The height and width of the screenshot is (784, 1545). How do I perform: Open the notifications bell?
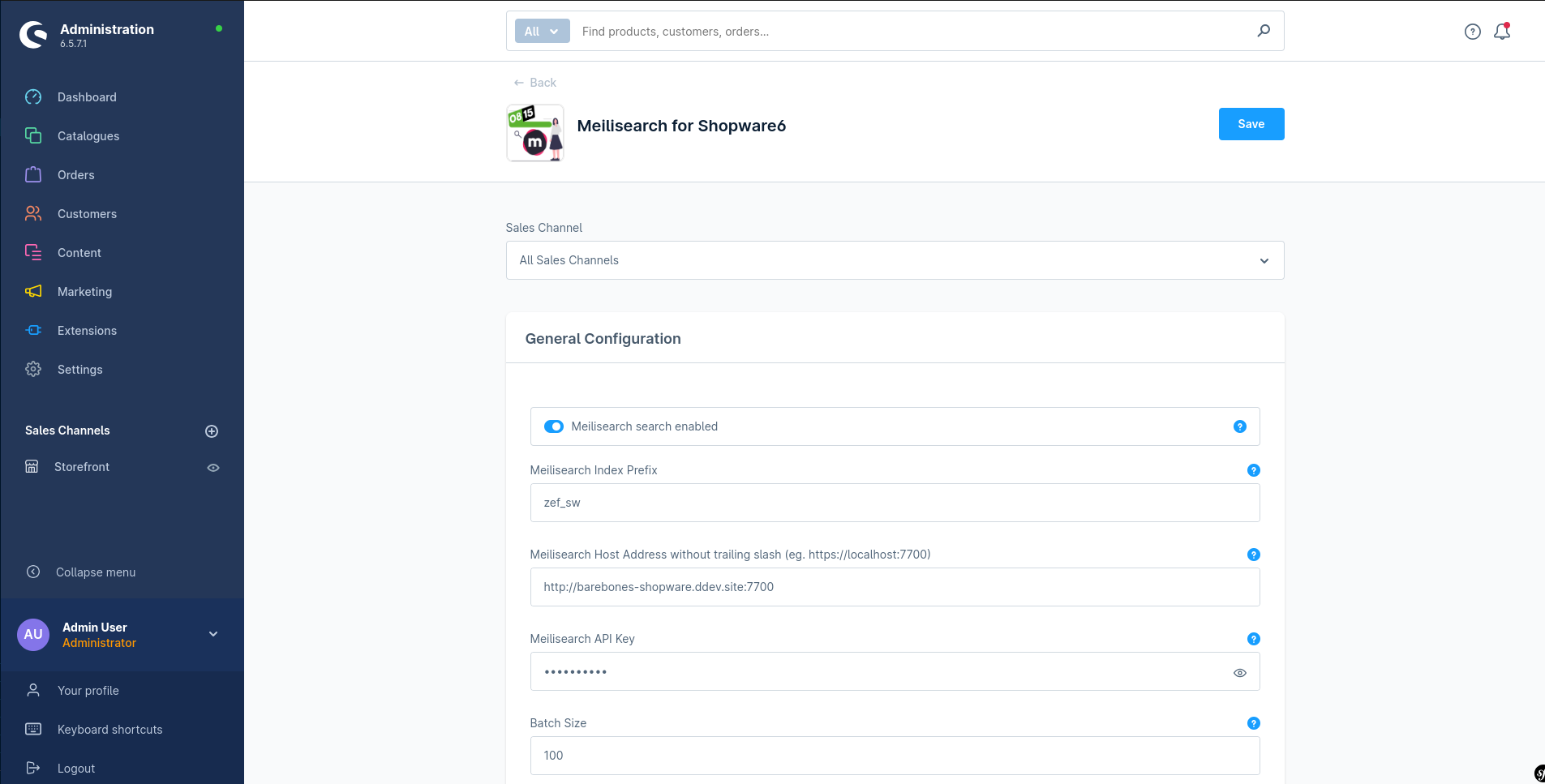1502,32
